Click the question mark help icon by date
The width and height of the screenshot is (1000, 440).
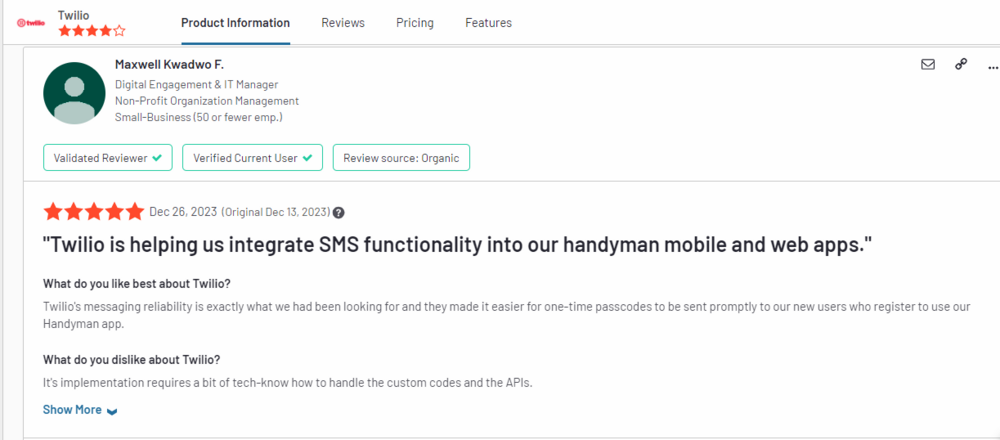(x=339, y=212)
